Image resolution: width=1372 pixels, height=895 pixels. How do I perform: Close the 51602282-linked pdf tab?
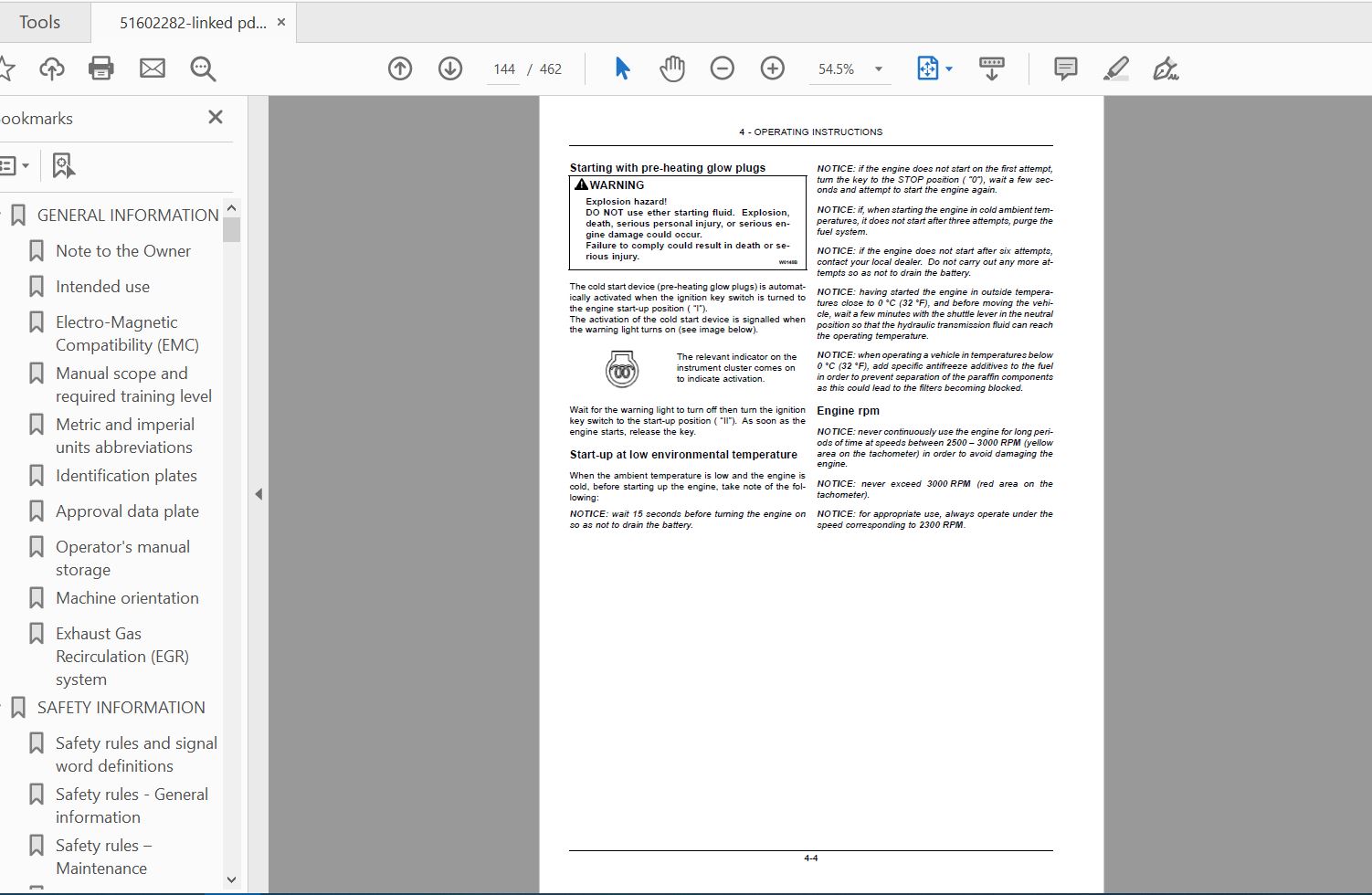[x=281, y=22]
